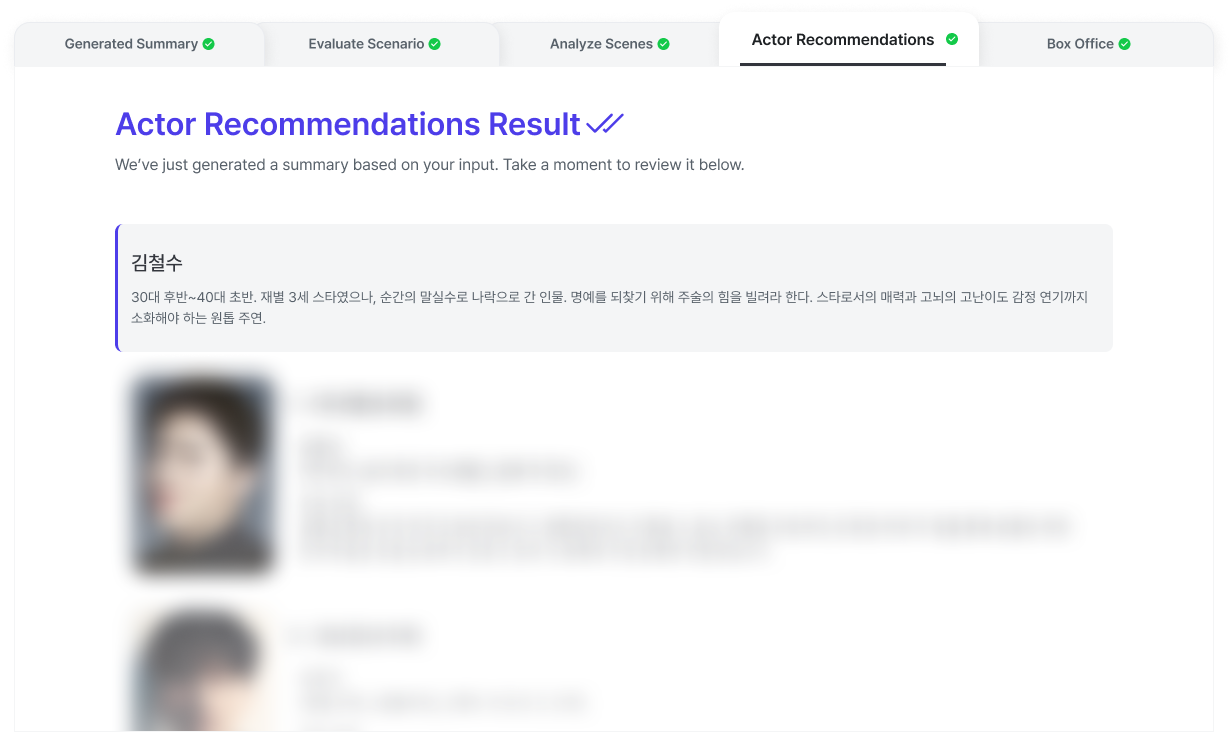Click the green check icon beside Analyze Scenes
Screen dimensions: 1232x732
coord(664,44)
